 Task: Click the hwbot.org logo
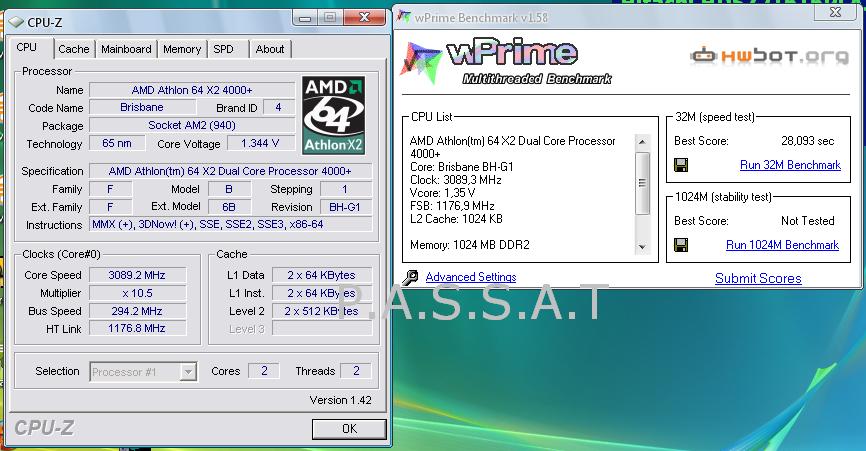(x=769, y=56)
